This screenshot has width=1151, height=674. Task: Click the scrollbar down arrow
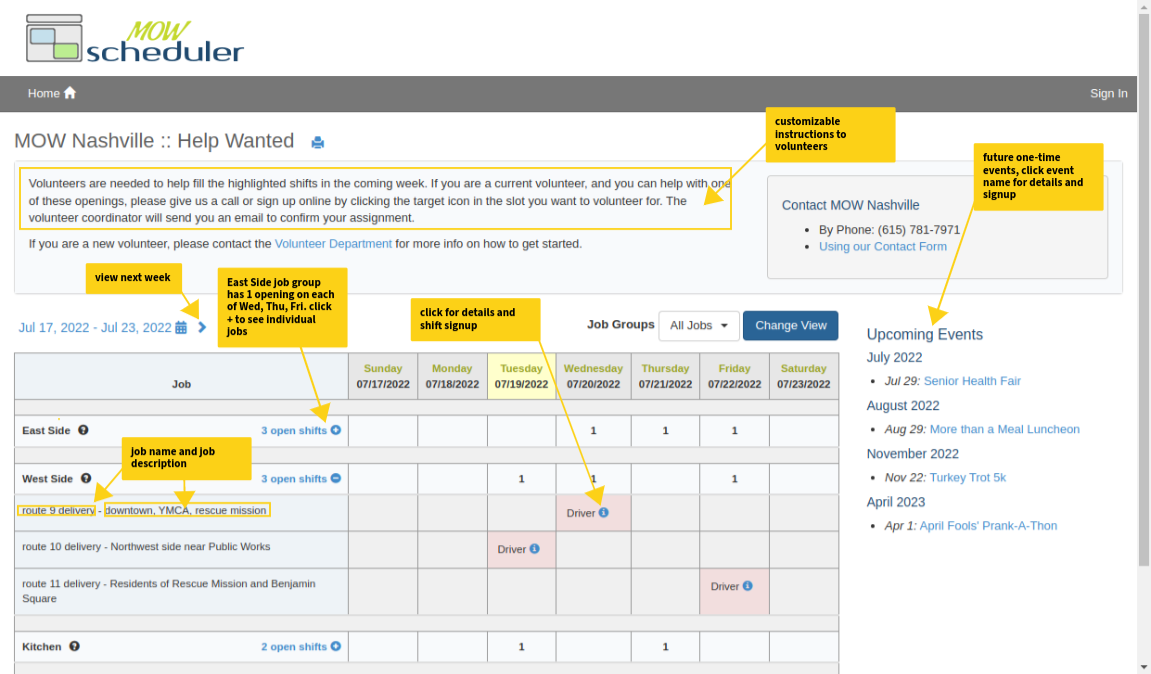tap(1144, 667)
